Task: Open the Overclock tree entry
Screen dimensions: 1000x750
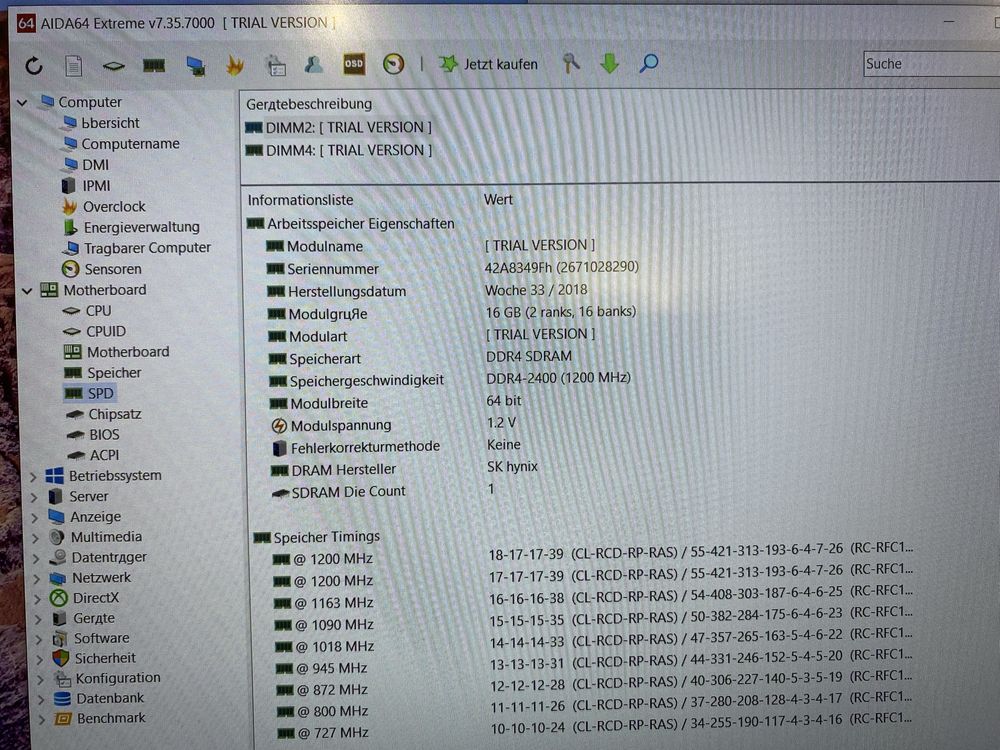Action: [x=114, y=207]
